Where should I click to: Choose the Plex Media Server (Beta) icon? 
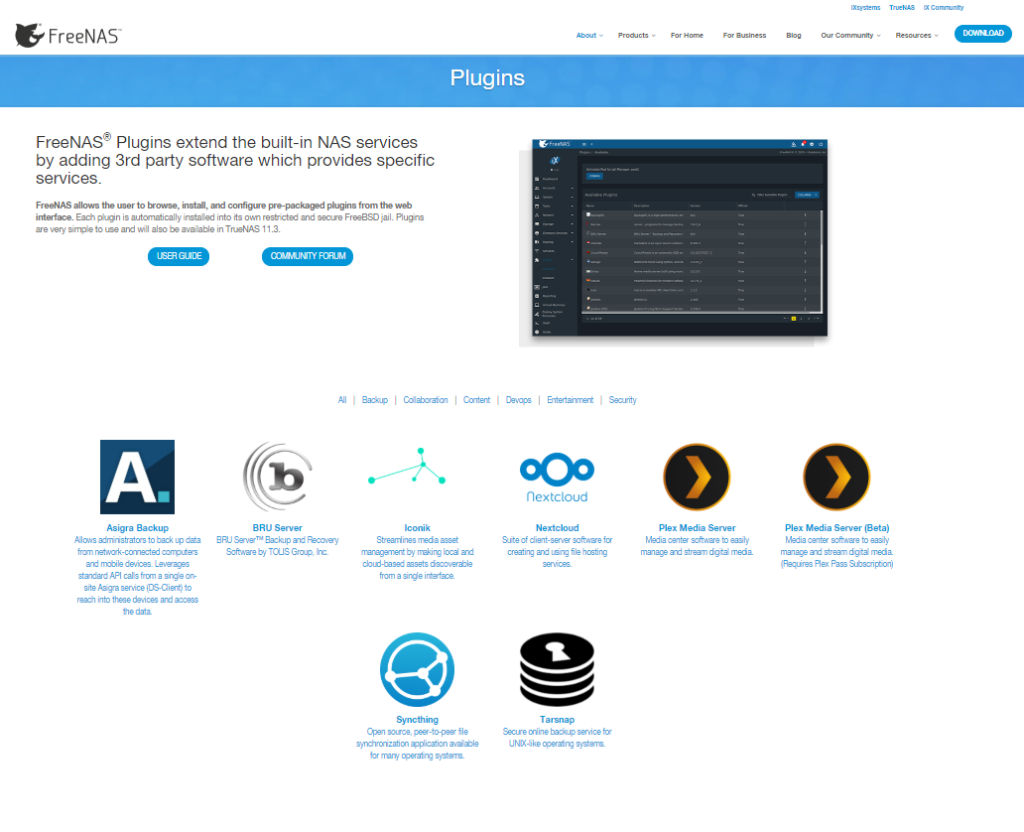(837, 477)
